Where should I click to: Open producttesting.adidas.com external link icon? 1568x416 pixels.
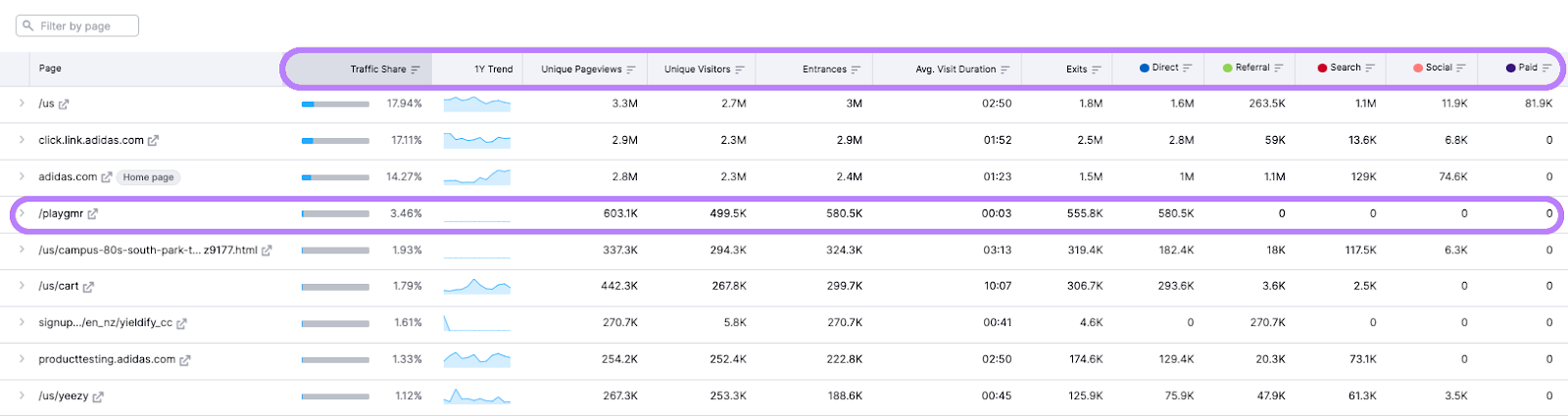pos(185,360)
